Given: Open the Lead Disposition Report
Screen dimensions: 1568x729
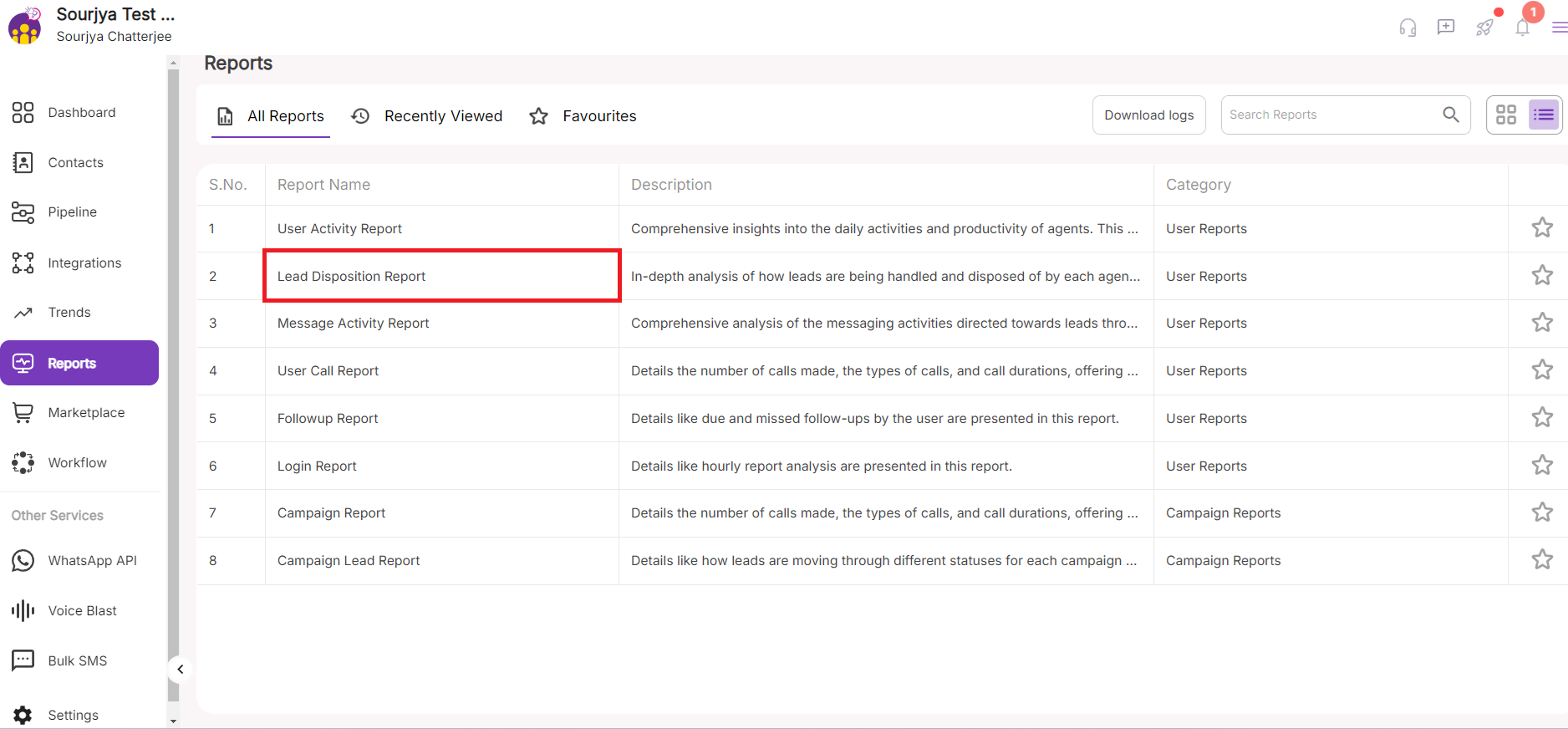Looking at the screenshot, I should point(352,277).
